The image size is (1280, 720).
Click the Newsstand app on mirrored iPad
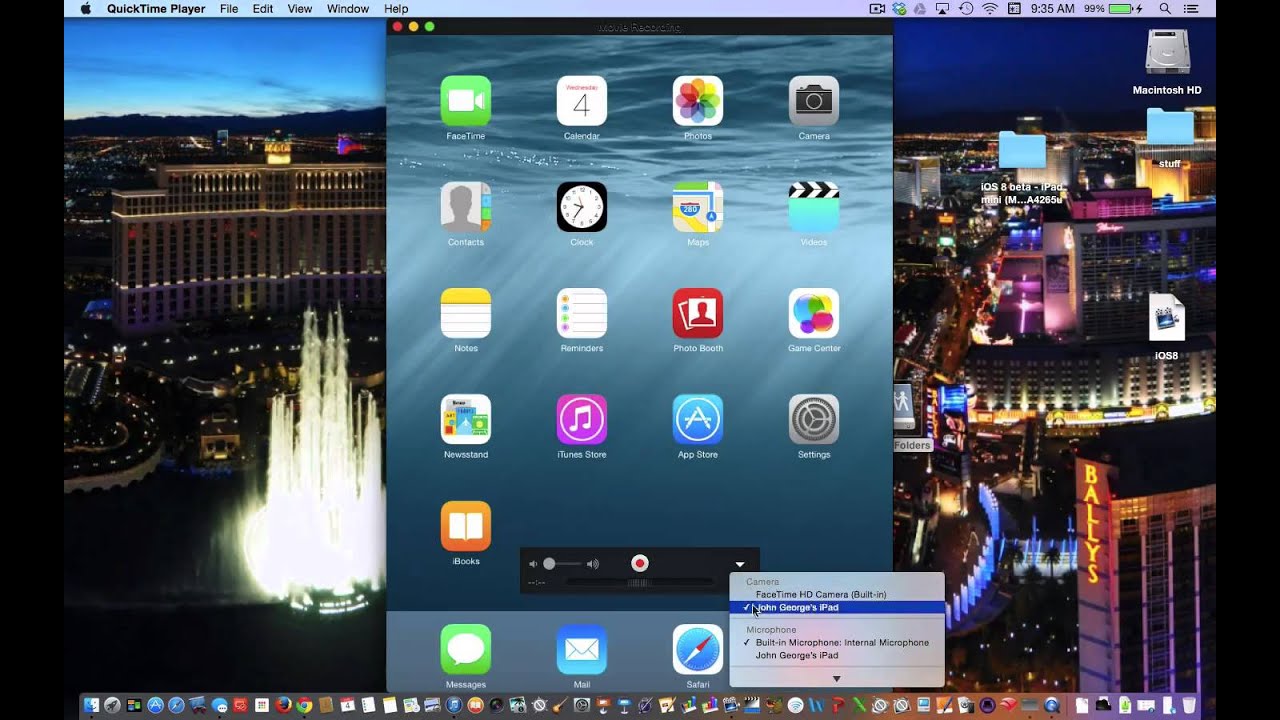coord(466,419)
